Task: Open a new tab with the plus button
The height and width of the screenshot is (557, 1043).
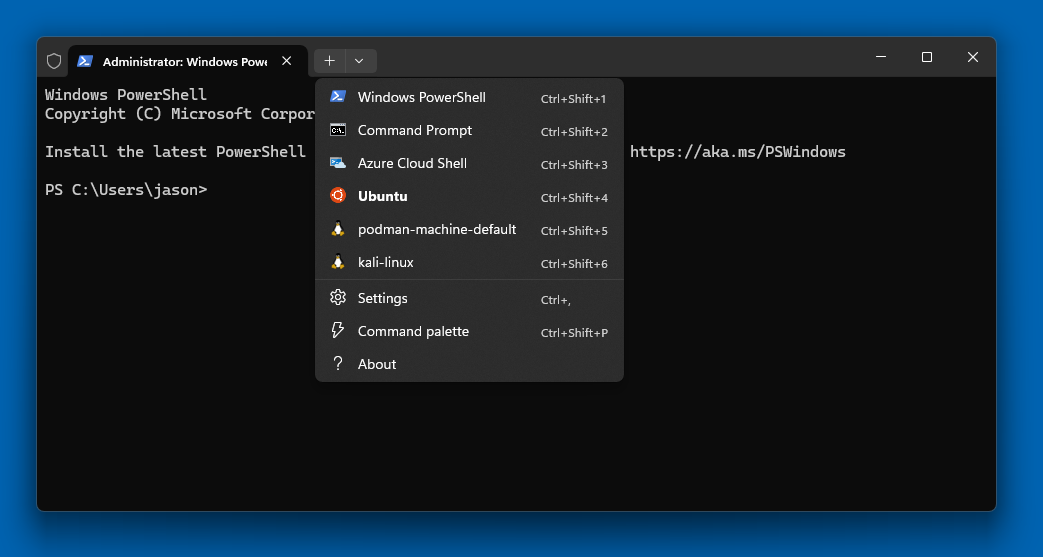Action: click(329, 61)
